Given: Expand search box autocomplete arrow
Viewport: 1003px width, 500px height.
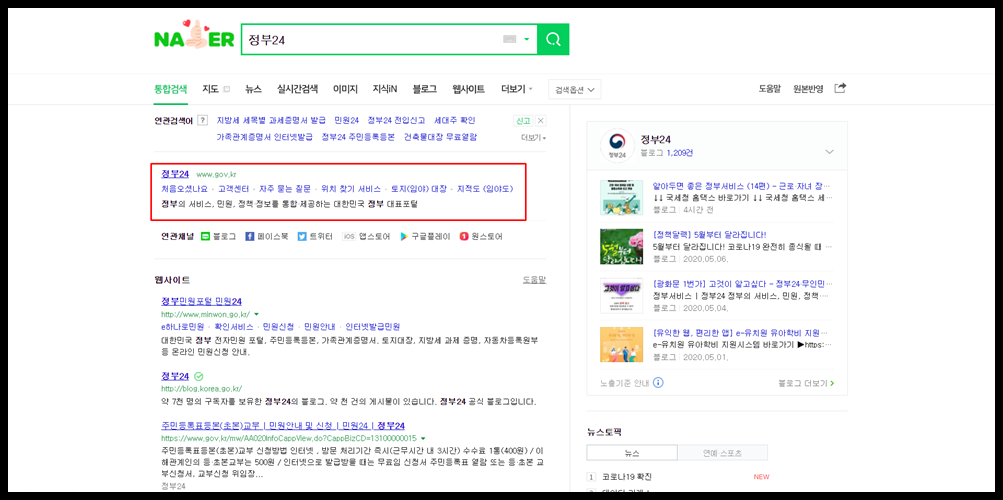Looking at the screenshot, I should click(x=527, y=40).
